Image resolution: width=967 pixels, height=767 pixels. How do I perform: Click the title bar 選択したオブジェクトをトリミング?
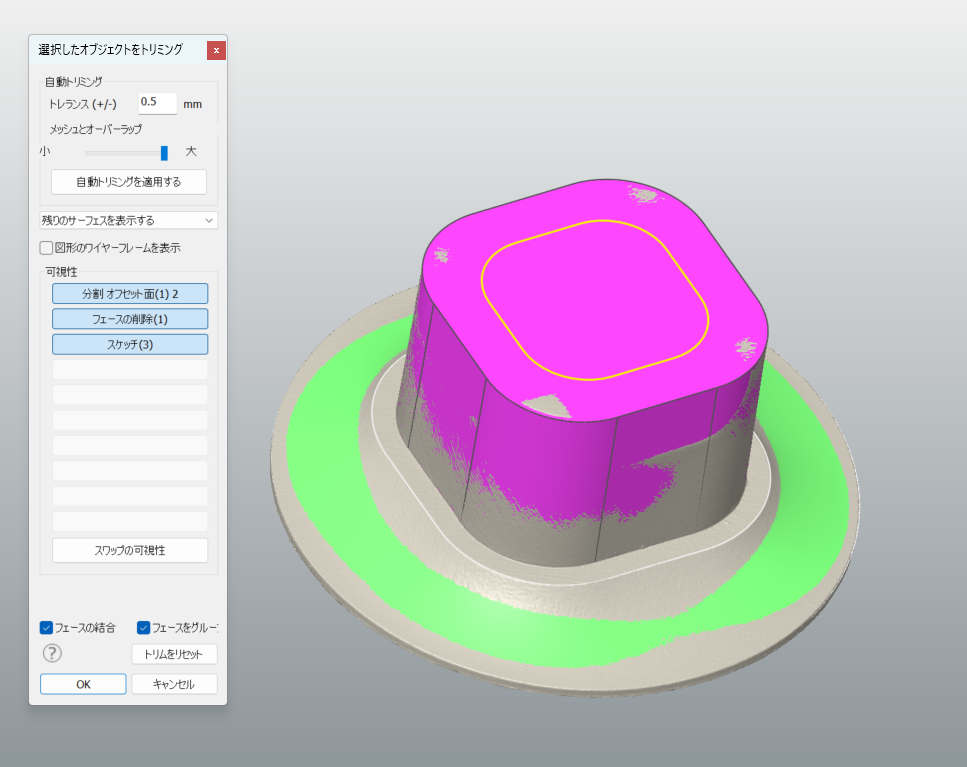(110, 49)
